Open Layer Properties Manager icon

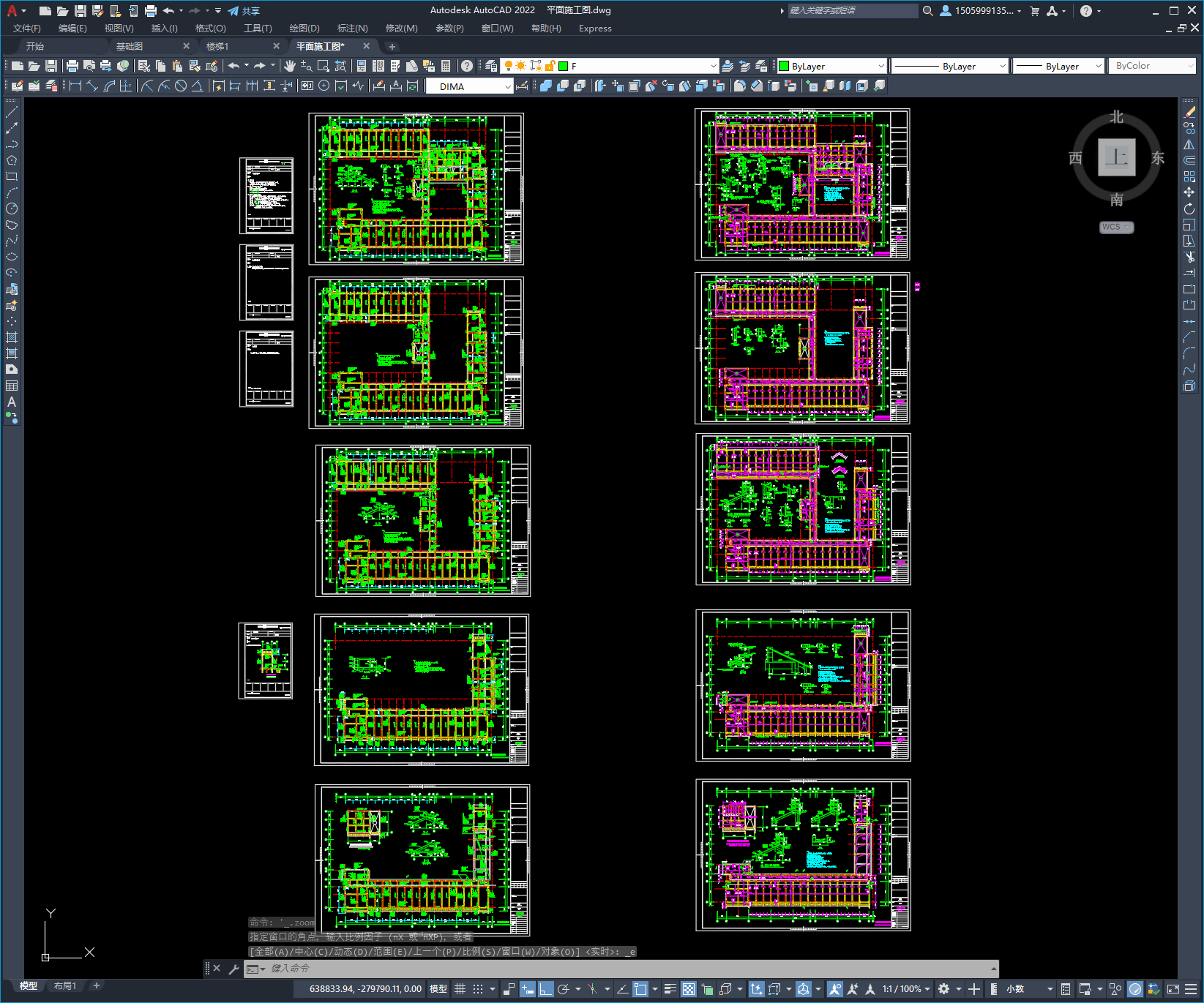(490, 66)
